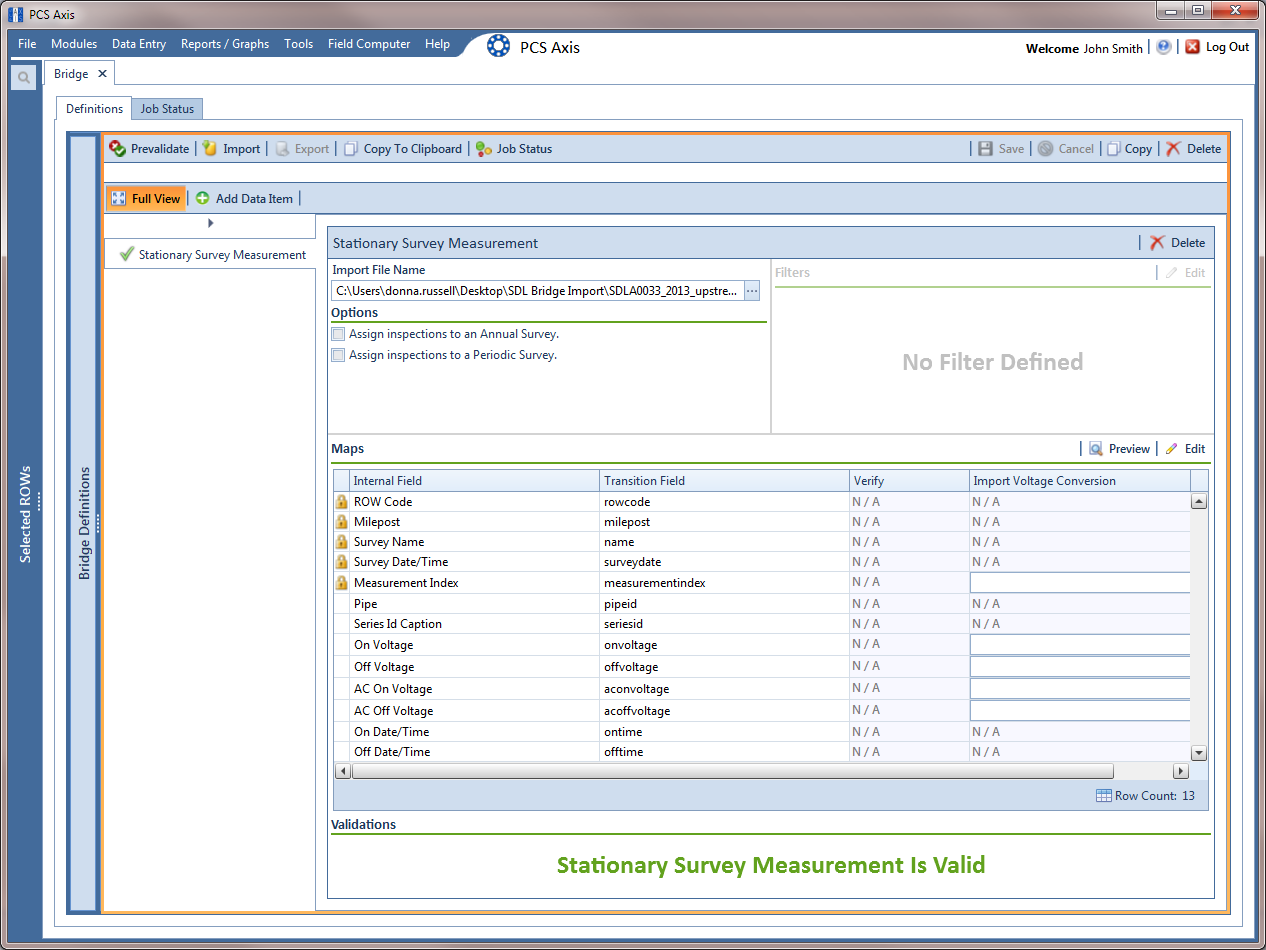The height and width of the screenshot is (950, 1266).
Task: Click the Copy button in top toolbar
Action: point(1129,148)
